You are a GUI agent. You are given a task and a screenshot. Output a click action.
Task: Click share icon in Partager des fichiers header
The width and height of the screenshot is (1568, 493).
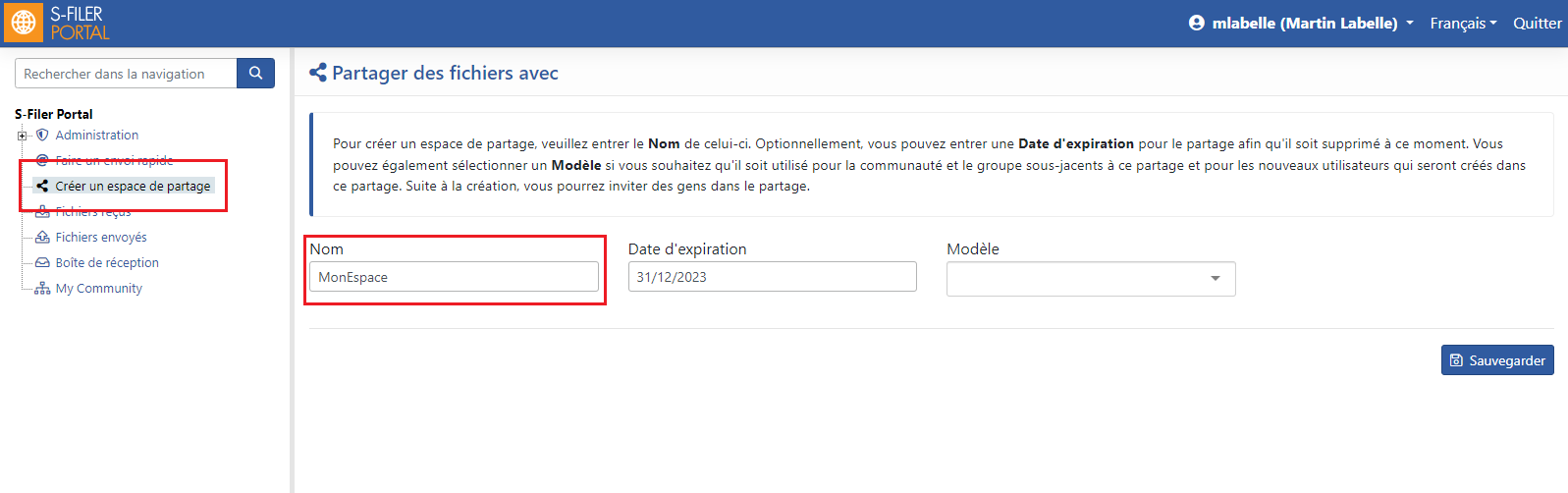318,73
